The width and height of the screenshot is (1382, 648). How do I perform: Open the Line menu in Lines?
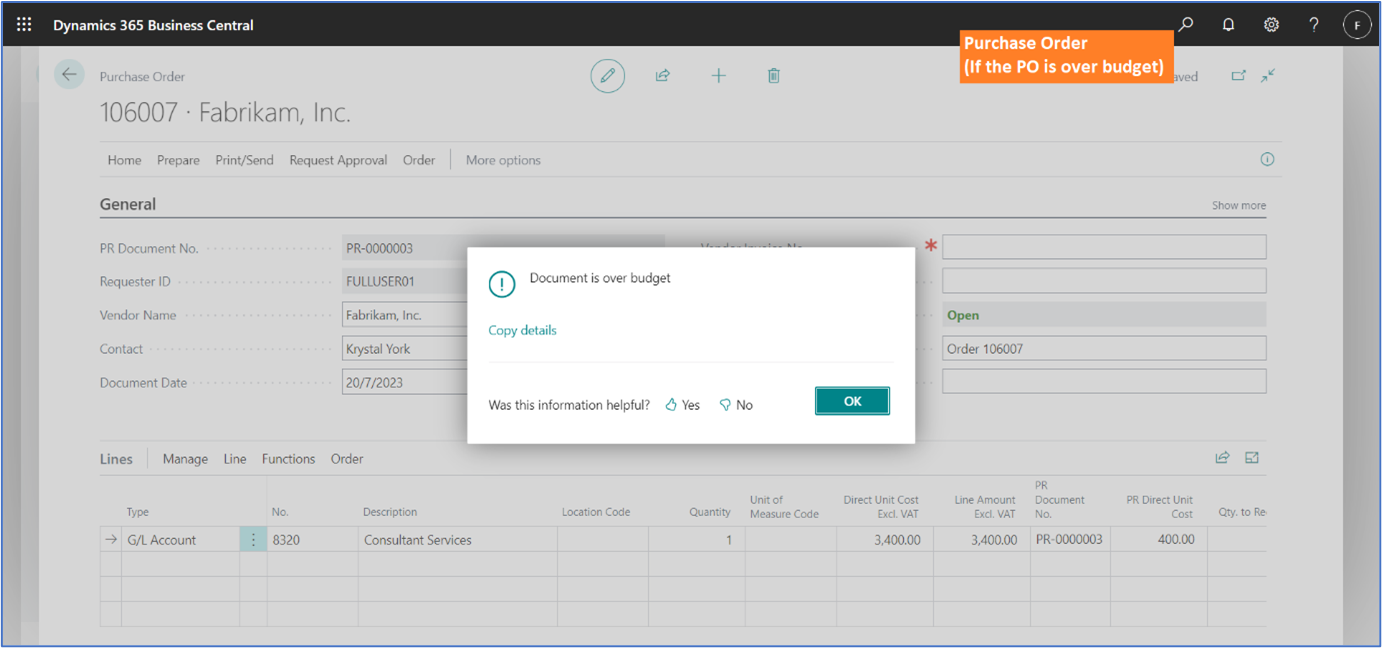(x=235, y=459)
